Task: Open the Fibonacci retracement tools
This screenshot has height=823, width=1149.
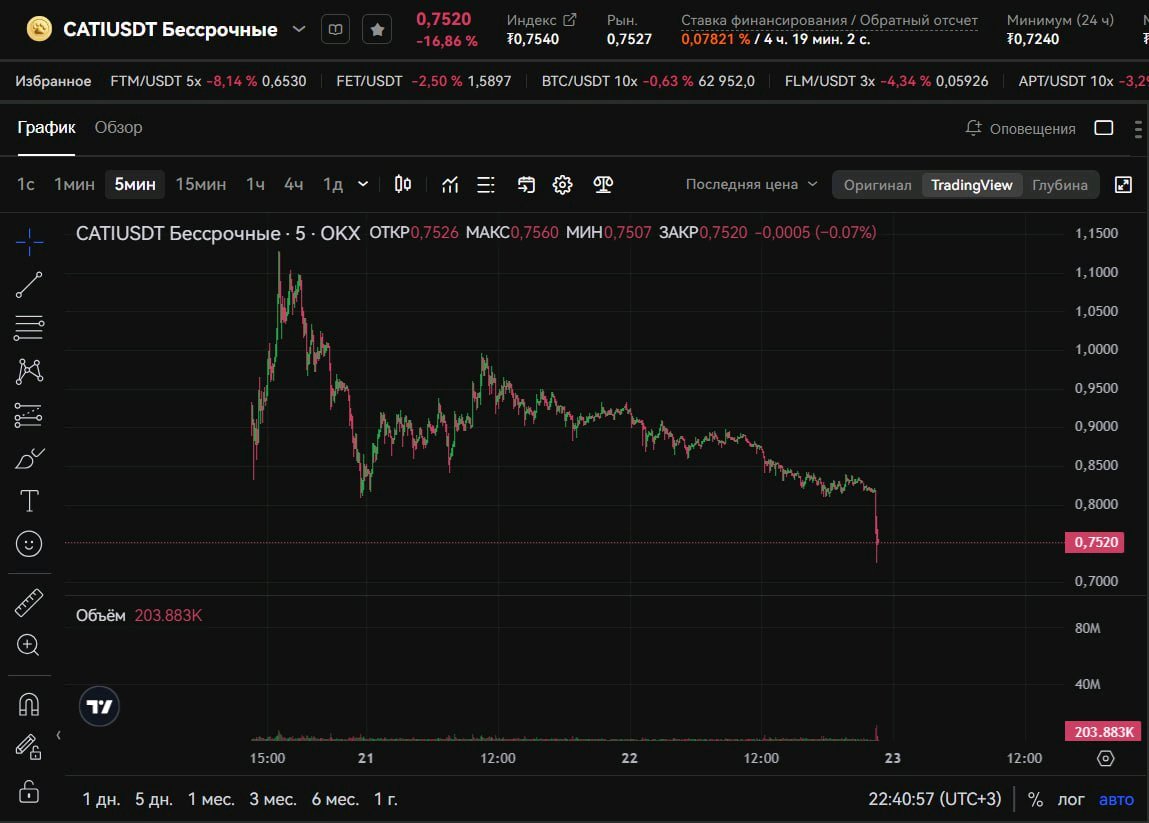Action: [29, 328]
